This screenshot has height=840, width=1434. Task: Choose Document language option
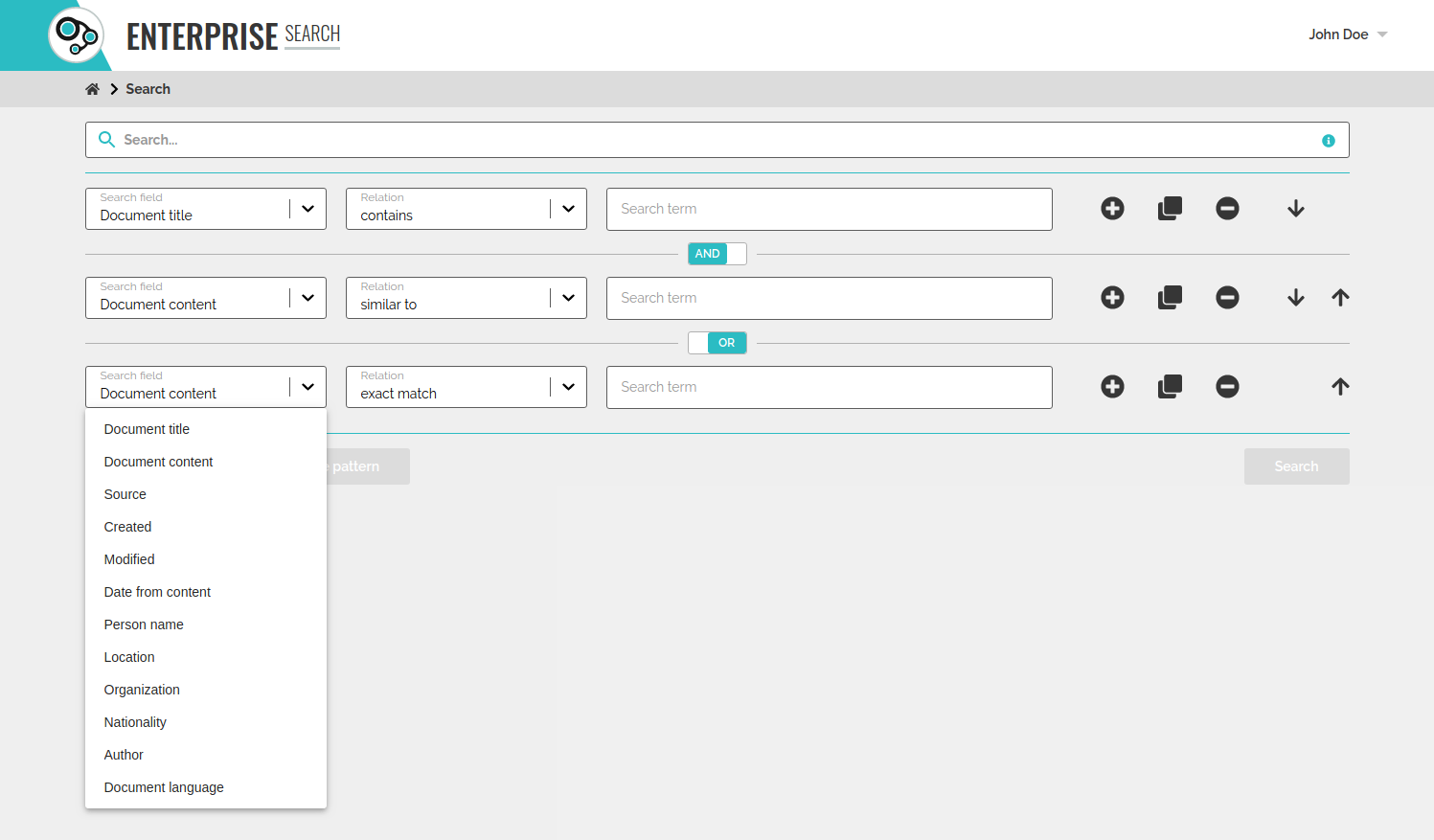(x=164, y=787)
